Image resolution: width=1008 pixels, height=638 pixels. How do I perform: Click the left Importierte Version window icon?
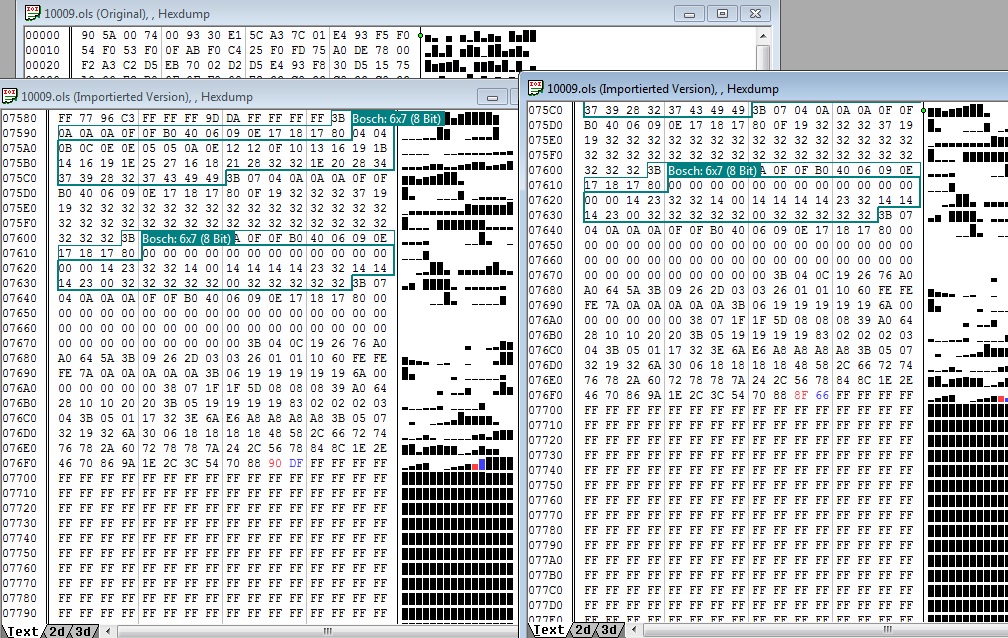(x=10, y=96)
